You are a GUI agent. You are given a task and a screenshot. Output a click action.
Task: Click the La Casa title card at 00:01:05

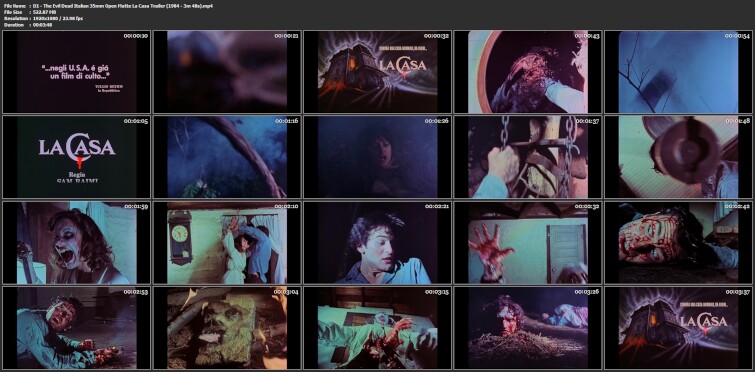(x=77, y=157)
